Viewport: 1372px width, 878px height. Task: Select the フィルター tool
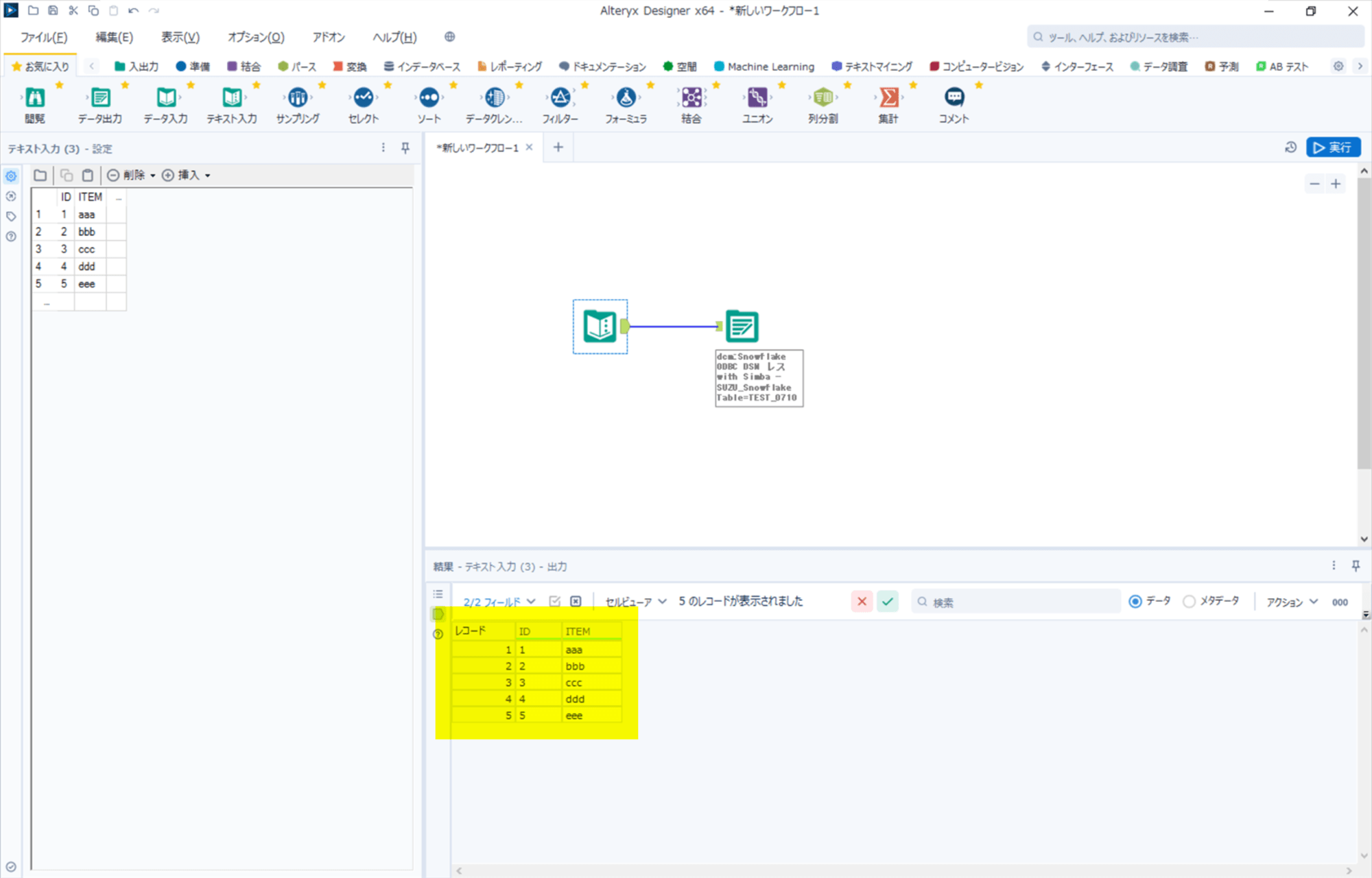click(x=560, y=97)
